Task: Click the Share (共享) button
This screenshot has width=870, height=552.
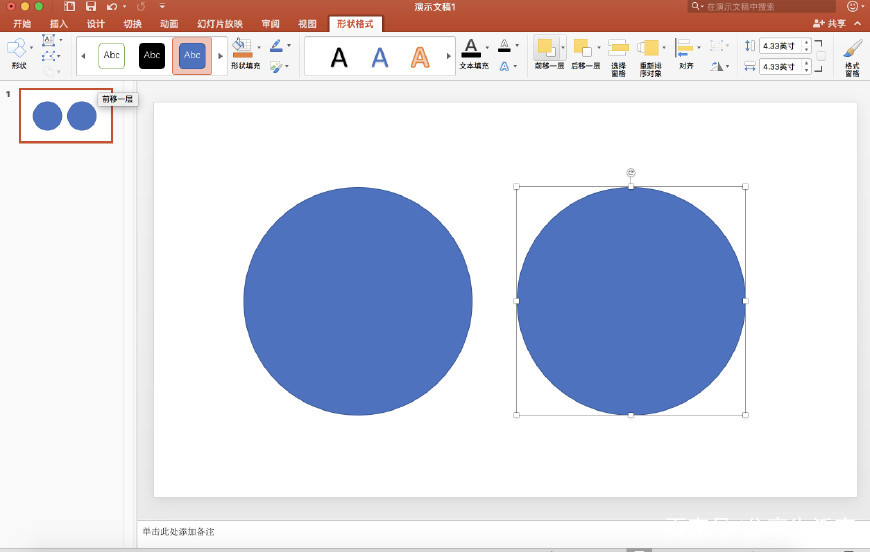Action: (829, 23)
